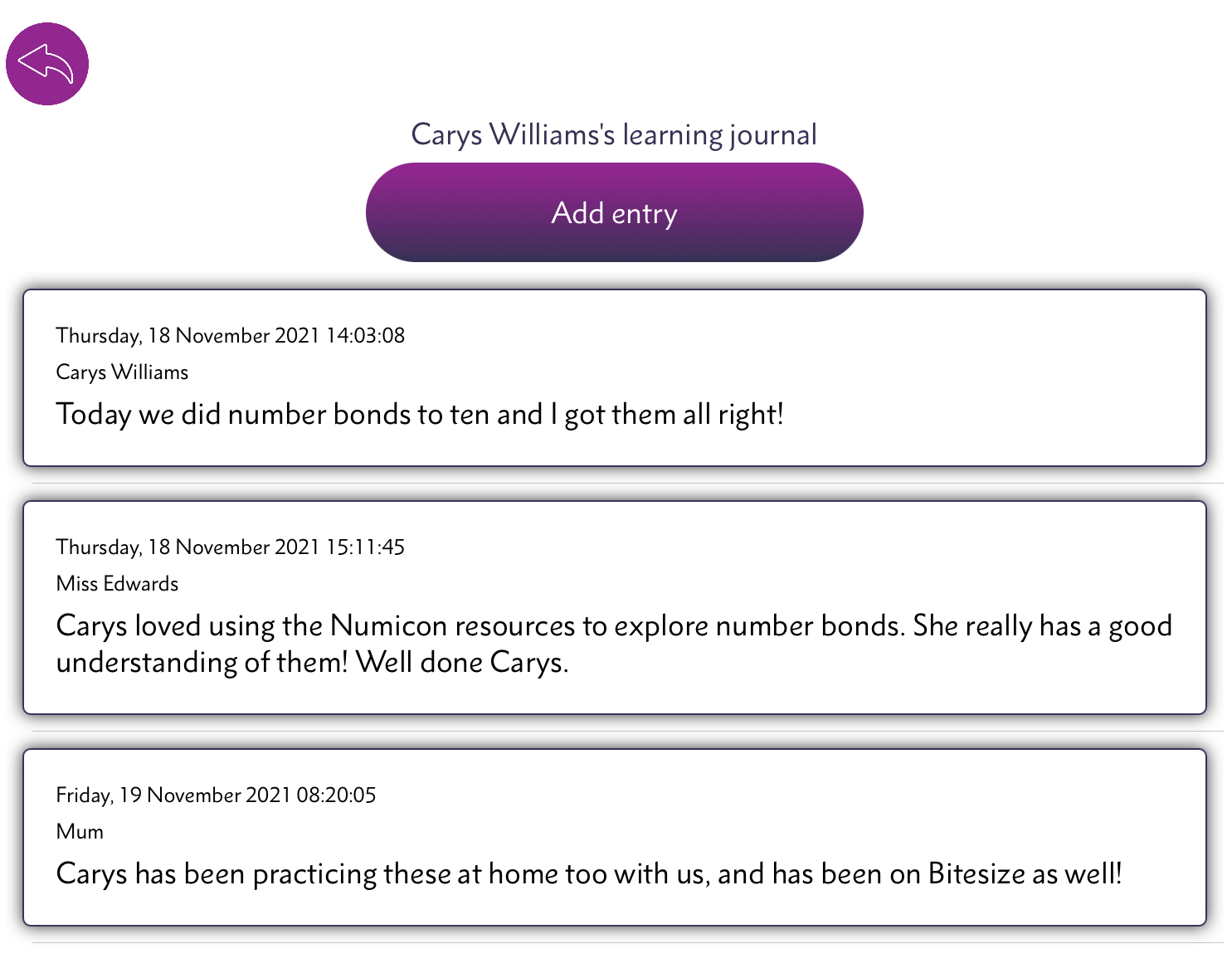Open the Mum journal entry card
The width and height of the screenshot is (1232, 963).
[x=614, y=837]
